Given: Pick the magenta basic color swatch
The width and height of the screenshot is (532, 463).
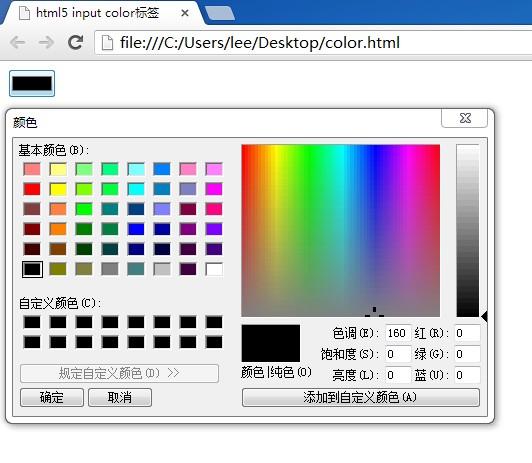Looking at the screenshot, I should tap(214, 189).
